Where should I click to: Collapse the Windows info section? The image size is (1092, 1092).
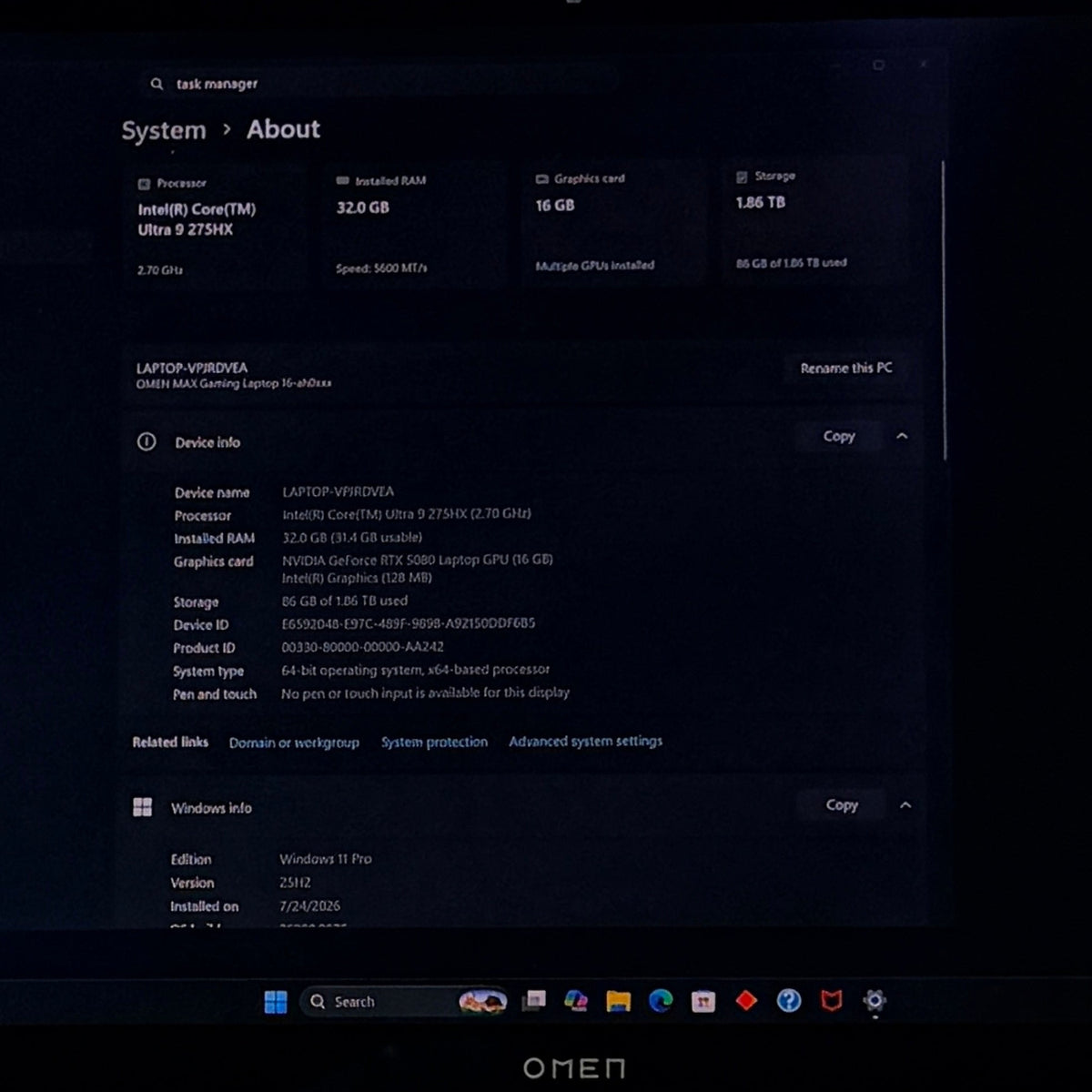[905, 804]
